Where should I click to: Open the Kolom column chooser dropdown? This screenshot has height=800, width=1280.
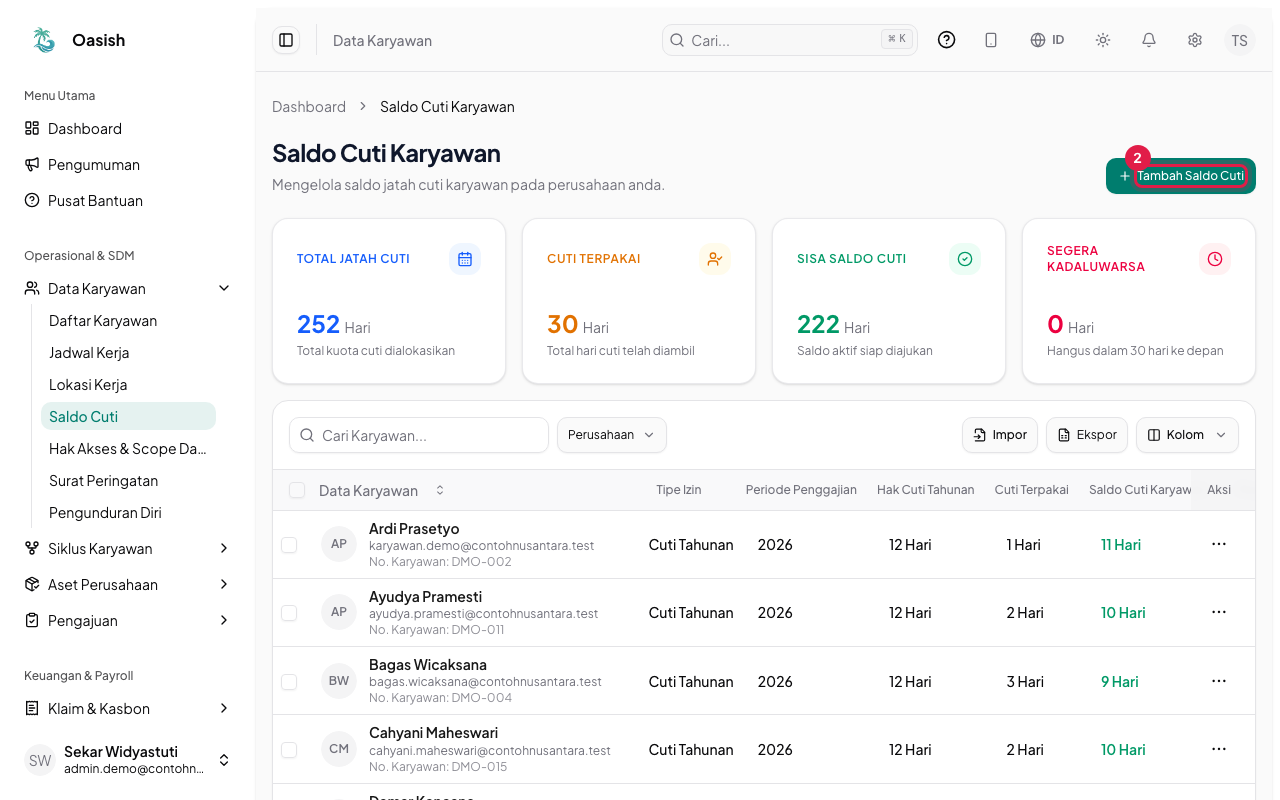point(1187,435)
